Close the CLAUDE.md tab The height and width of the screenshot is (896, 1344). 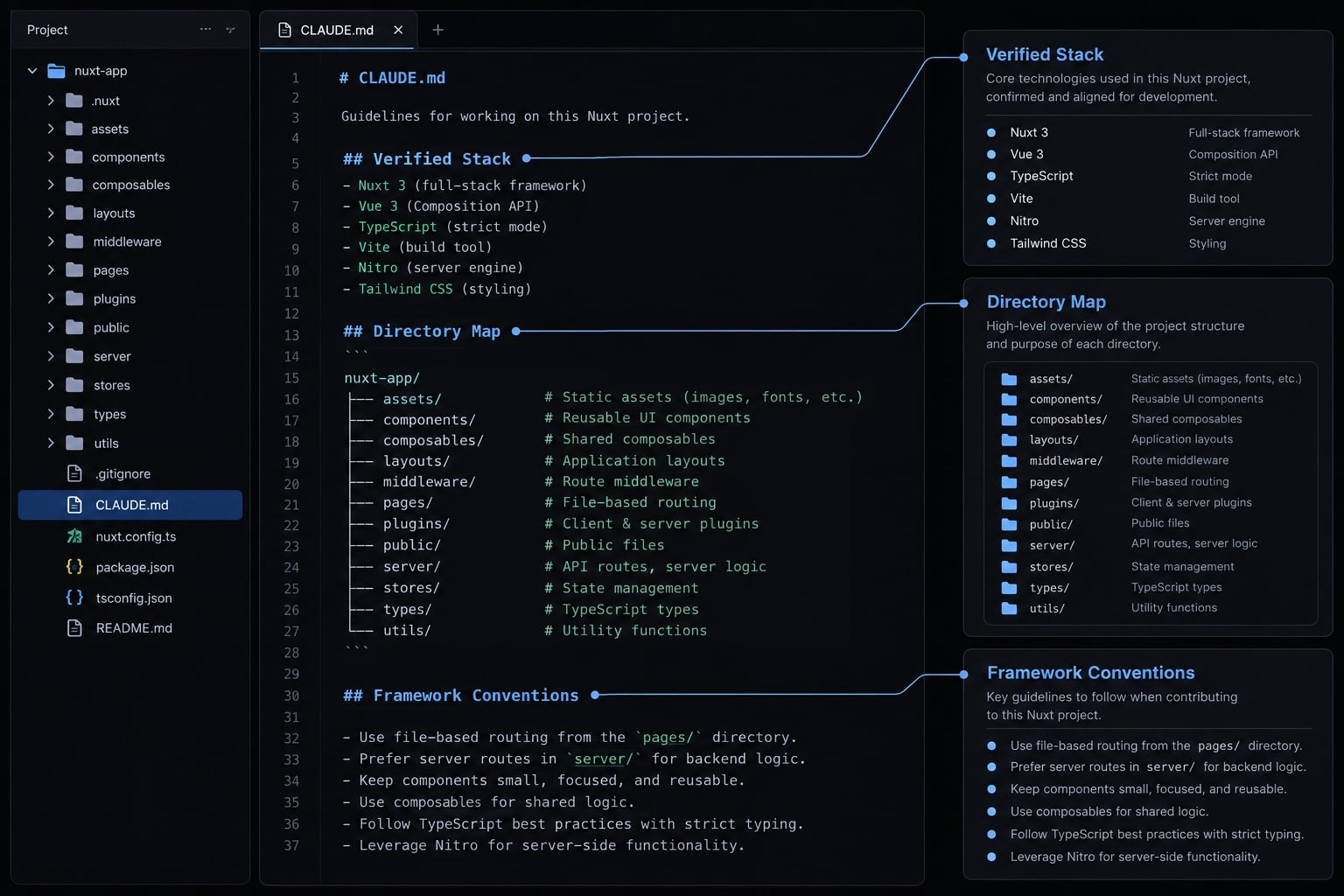pyautogui.click(x=398, y=30)
